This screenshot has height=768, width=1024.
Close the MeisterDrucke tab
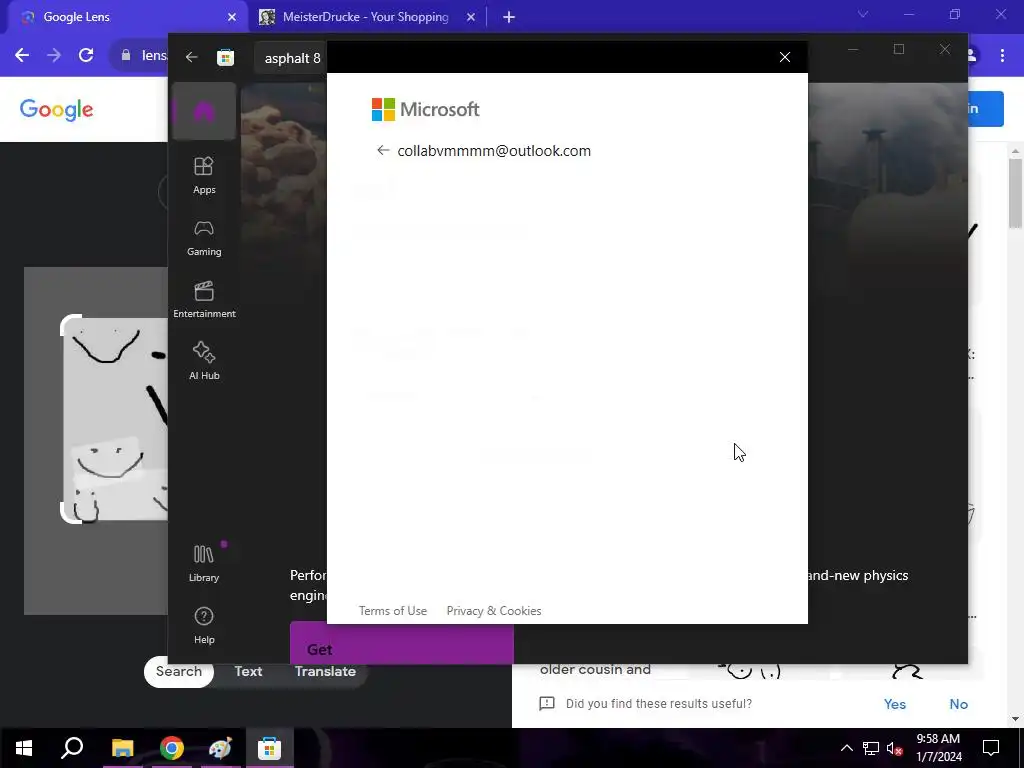tap(471, 17)
